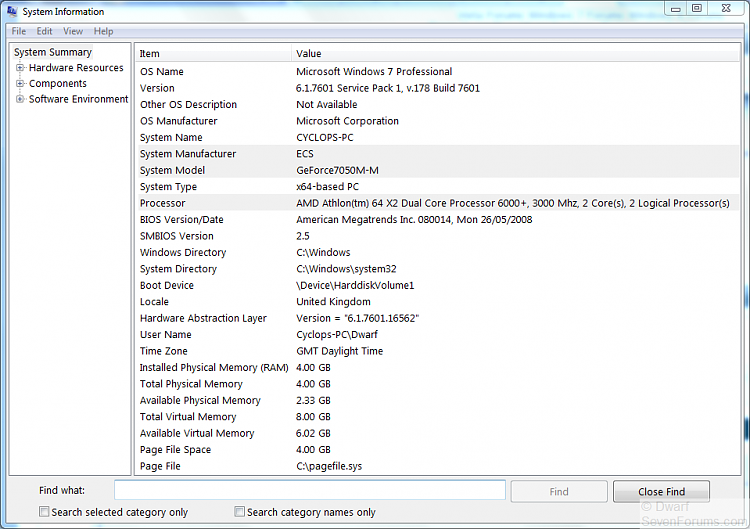Screen dimensions: 750x529
Task: Click the Time Zone row label
Action: tap(164, 351)
